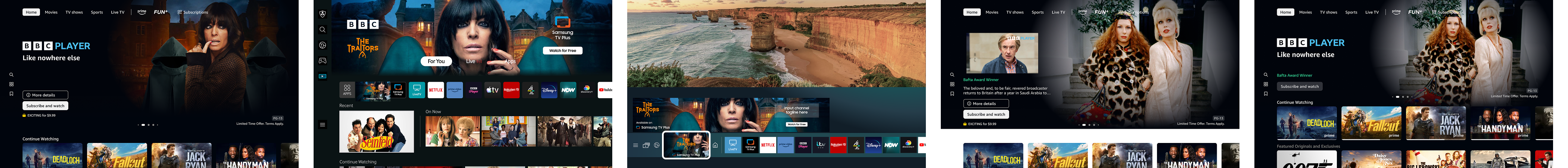
Task: Launch Disney+ from Samsung hub with Recent row
Action: pyautogui.click(x=549, y=90)
